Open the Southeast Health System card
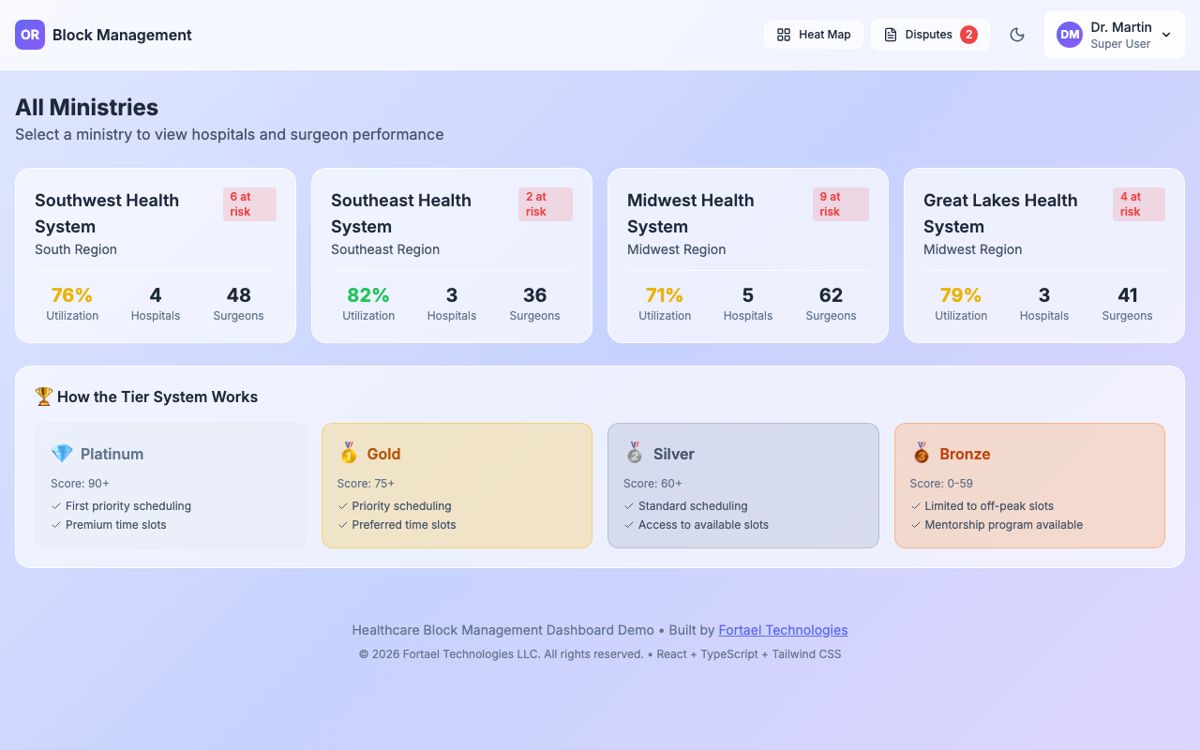Screen dimensions: 1200x750 [452, 255]
